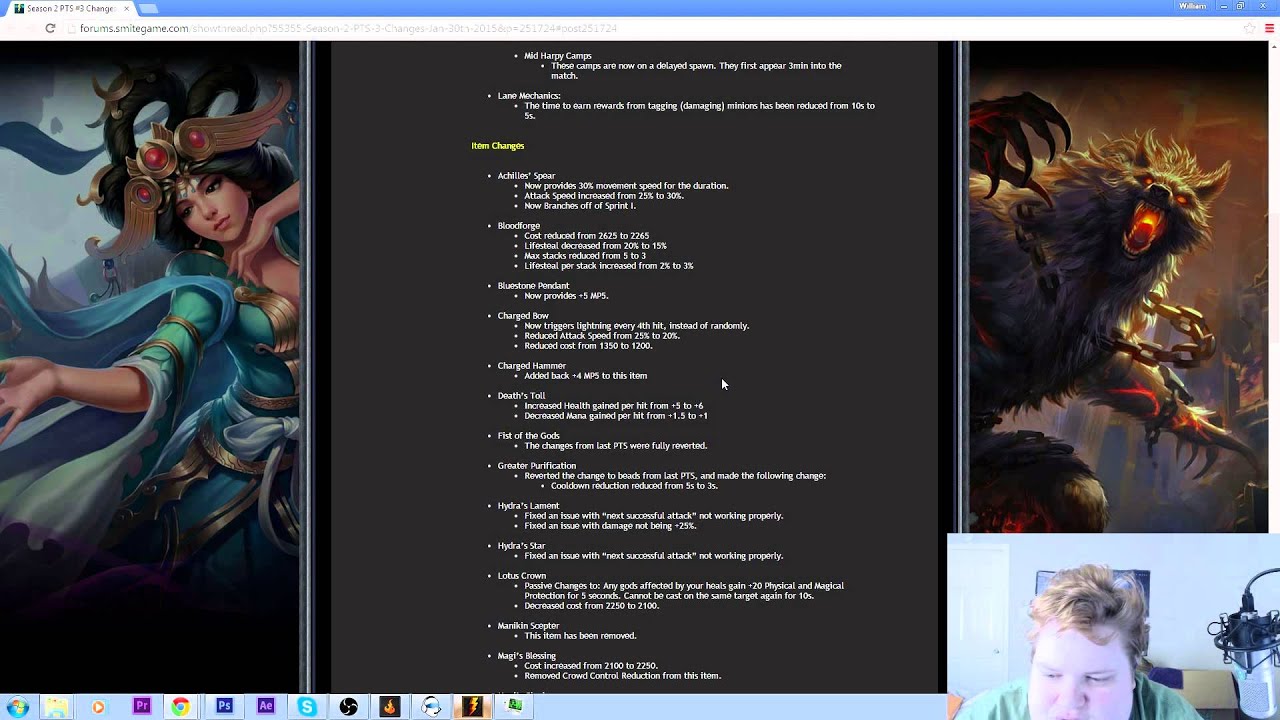
Task: Open the headset voice chat taskbar icon
Action: click(431, 707)
